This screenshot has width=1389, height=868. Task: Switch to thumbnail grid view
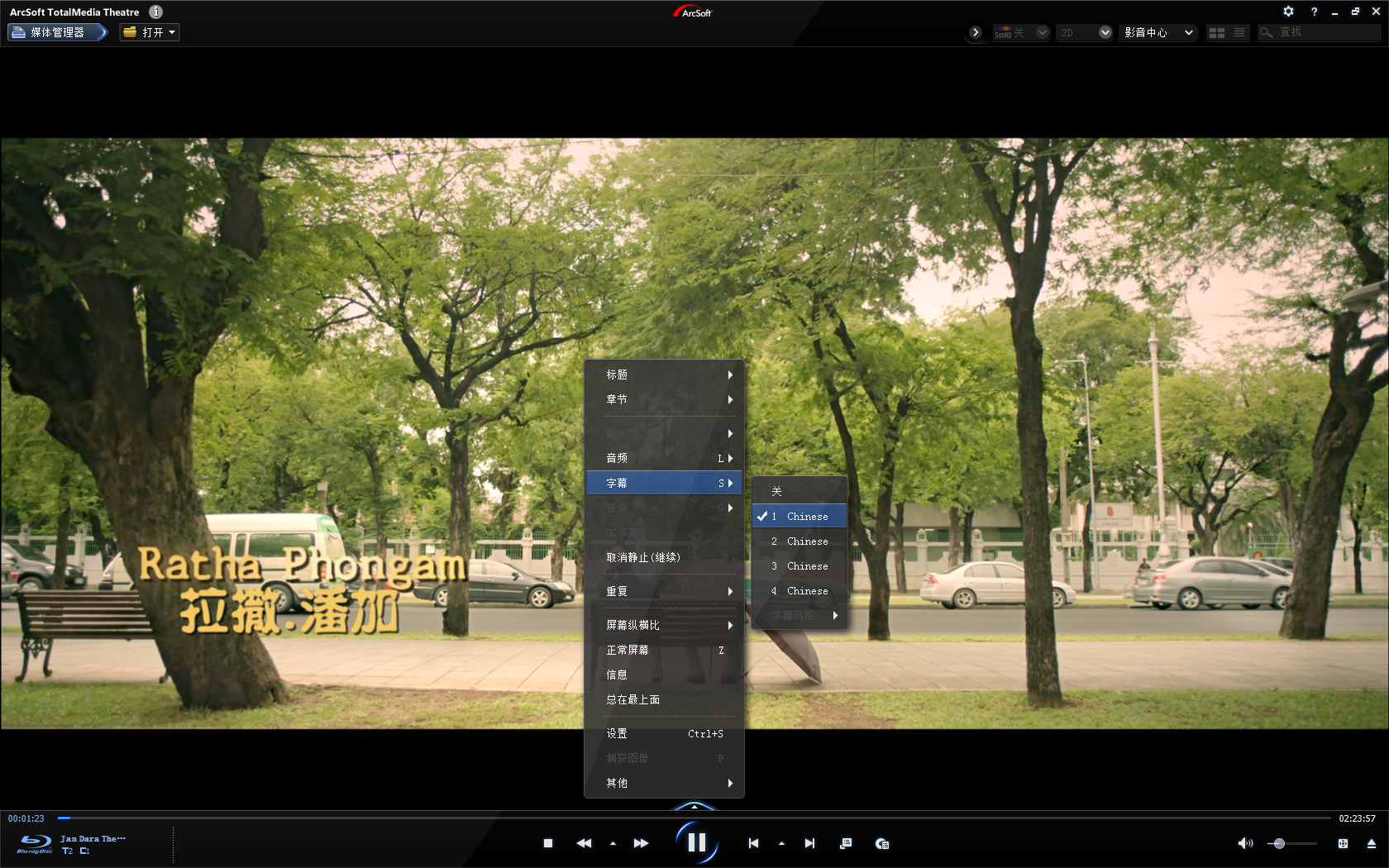point(1216,32)
